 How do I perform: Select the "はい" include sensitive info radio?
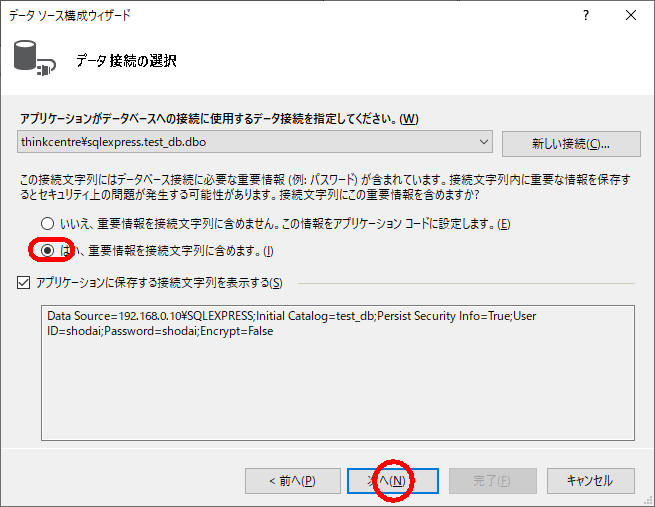click(x=47, y=249)
